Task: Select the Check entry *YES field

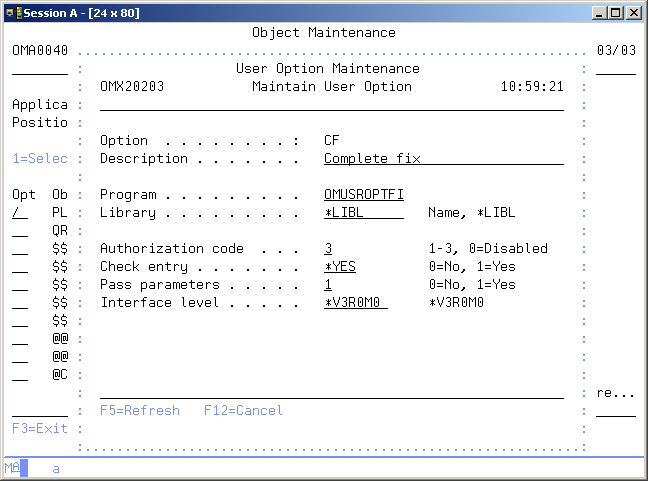Action: click(x=340, y=267)
